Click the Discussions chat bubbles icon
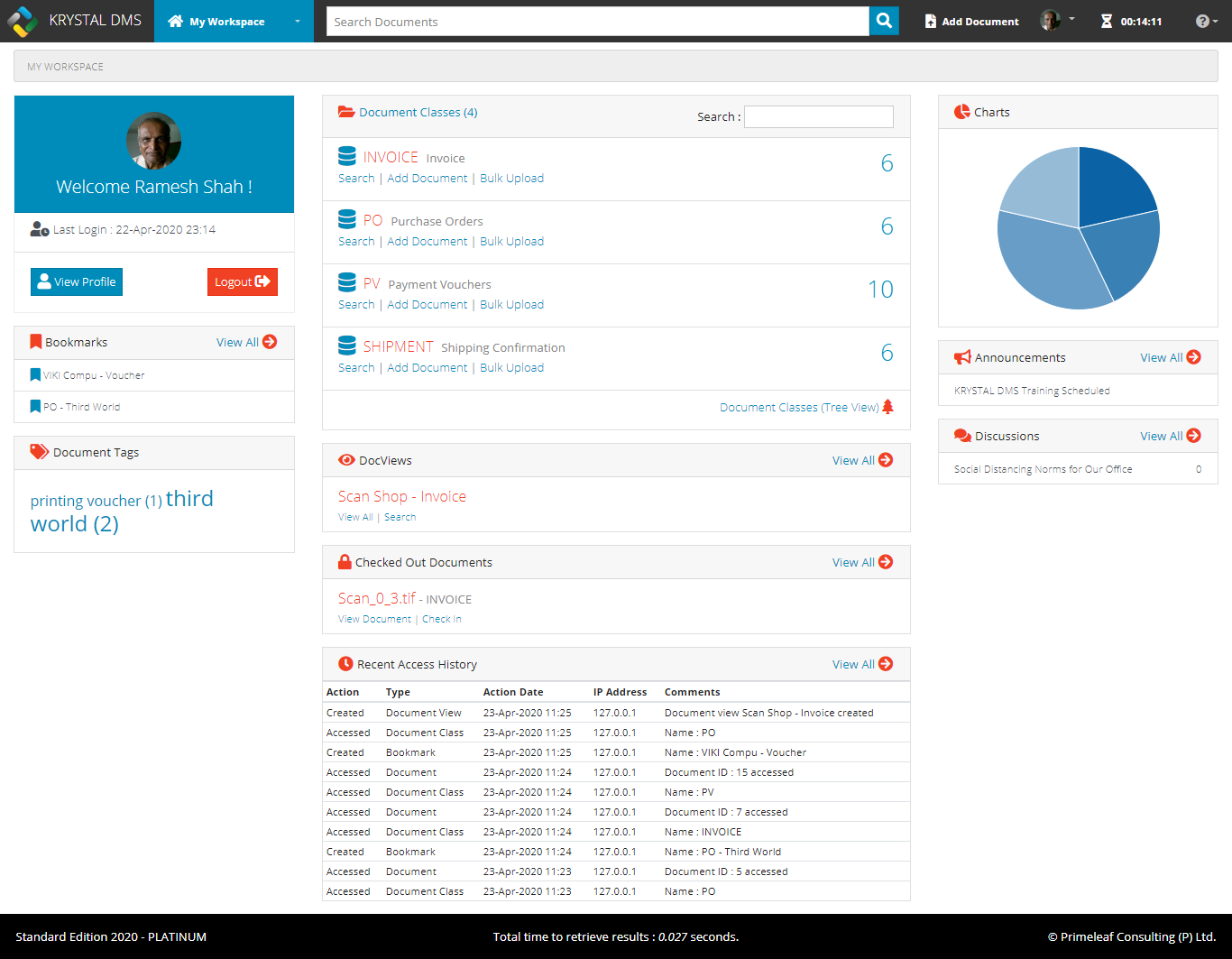 [962, 436]
